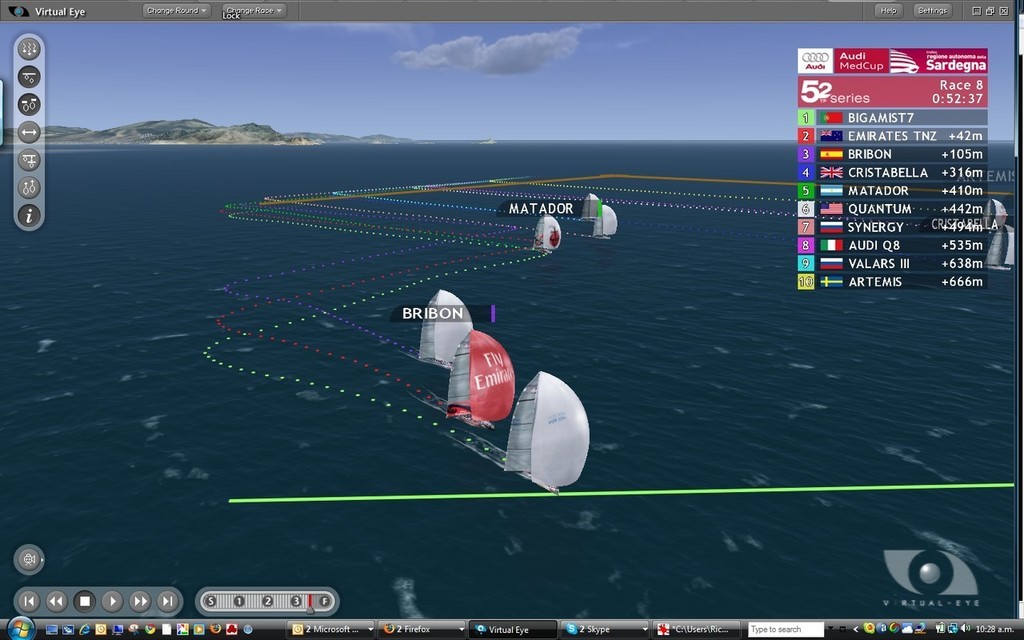
Task: Open Google Chrome from quick launch
Action: 150,630
